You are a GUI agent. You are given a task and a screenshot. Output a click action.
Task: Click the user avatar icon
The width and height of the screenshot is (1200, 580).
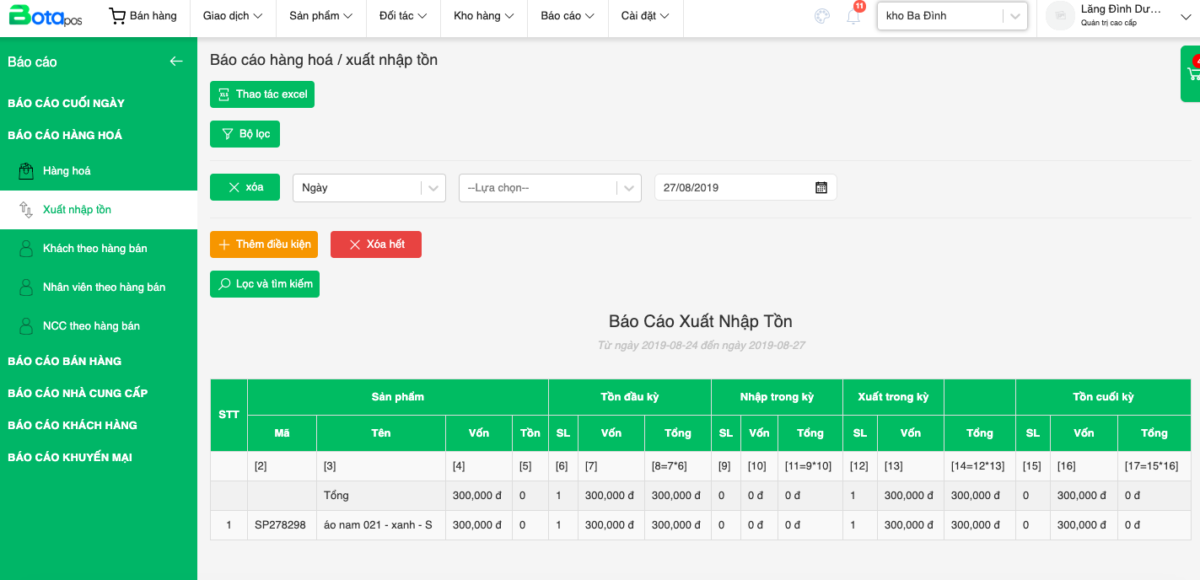(1060, 16)
